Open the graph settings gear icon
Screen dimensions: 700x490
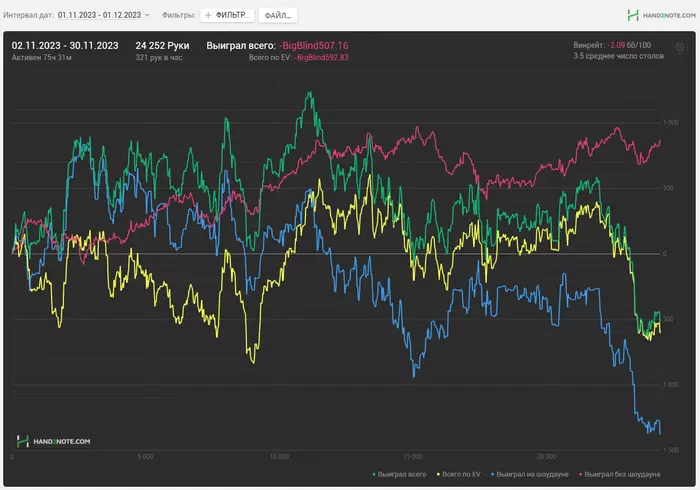680,47
